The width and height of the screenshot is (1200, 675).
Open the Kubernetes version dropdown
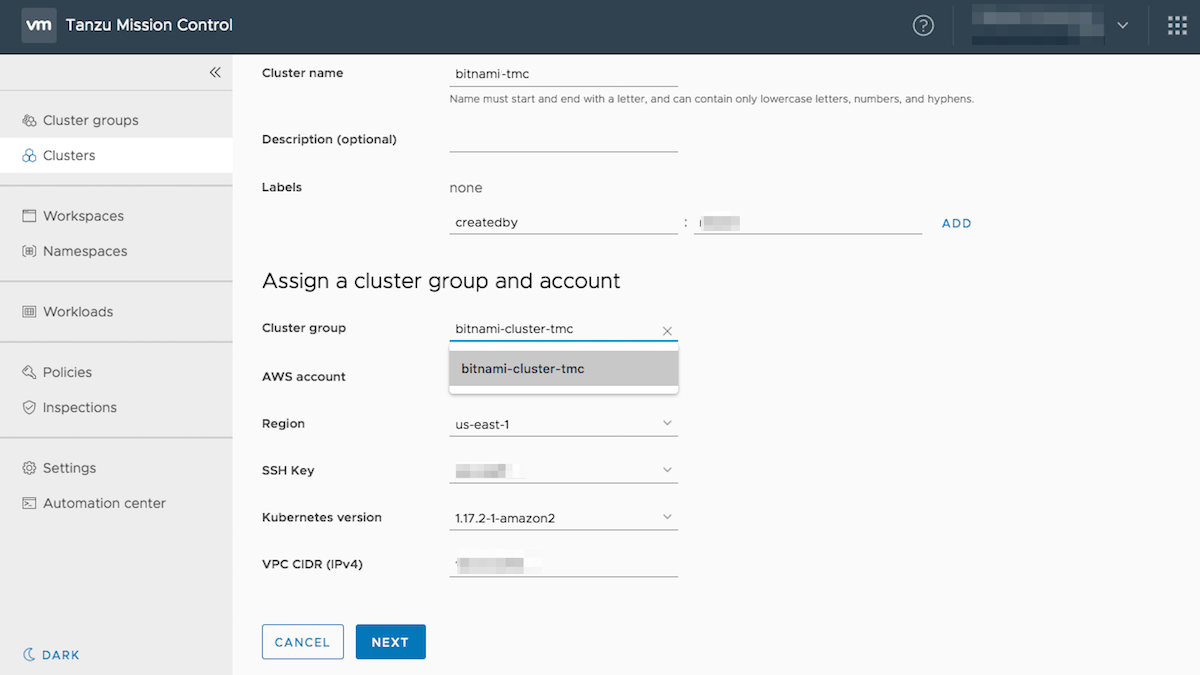[668, 516]
